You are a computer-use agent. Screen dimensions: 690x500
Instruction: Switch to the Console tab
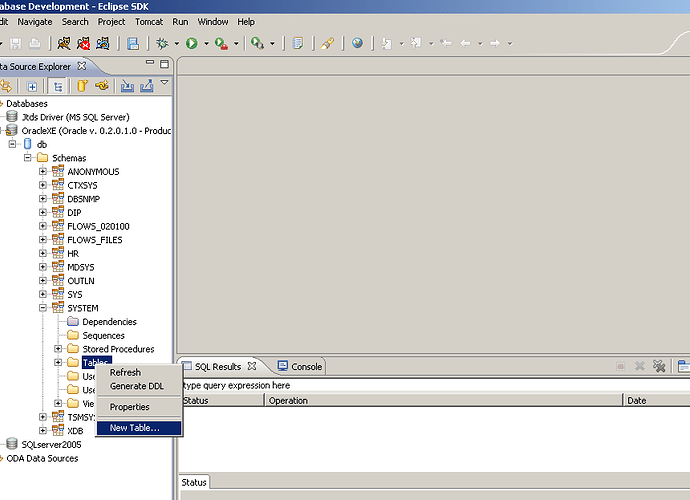click(300, 366)
